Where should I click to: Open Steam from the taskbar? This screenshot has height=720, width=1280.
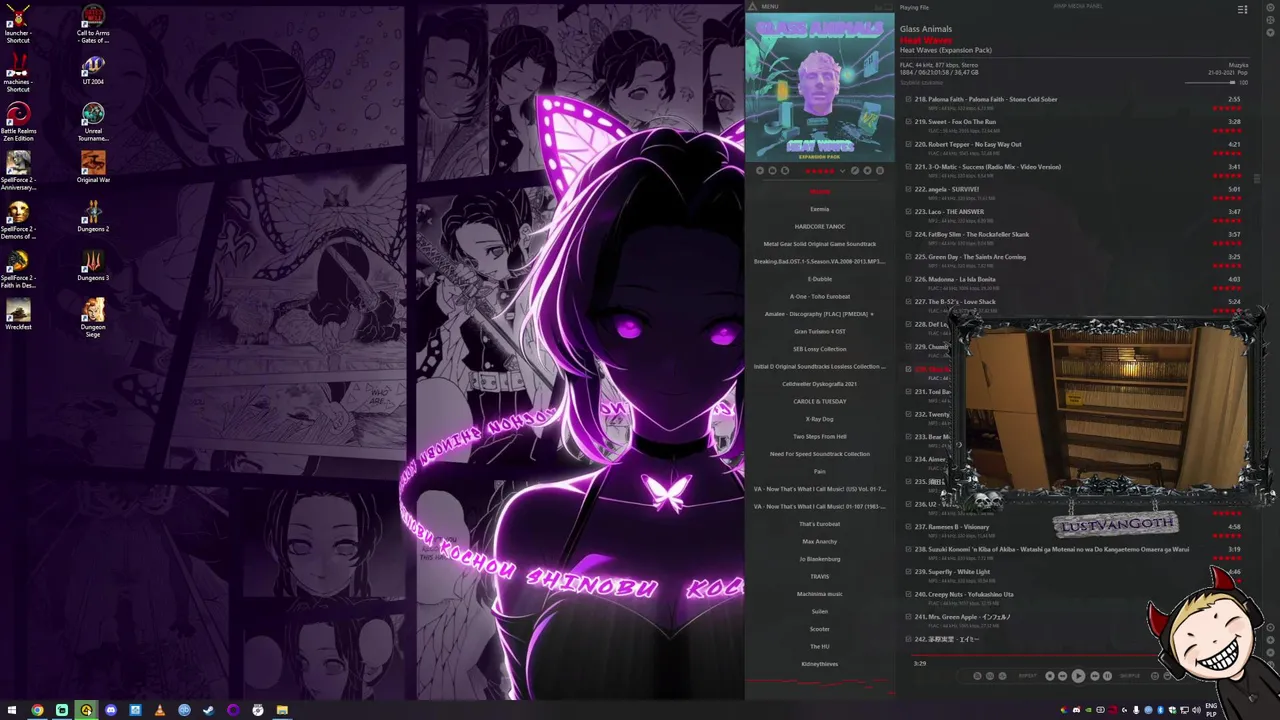(208, 710)
